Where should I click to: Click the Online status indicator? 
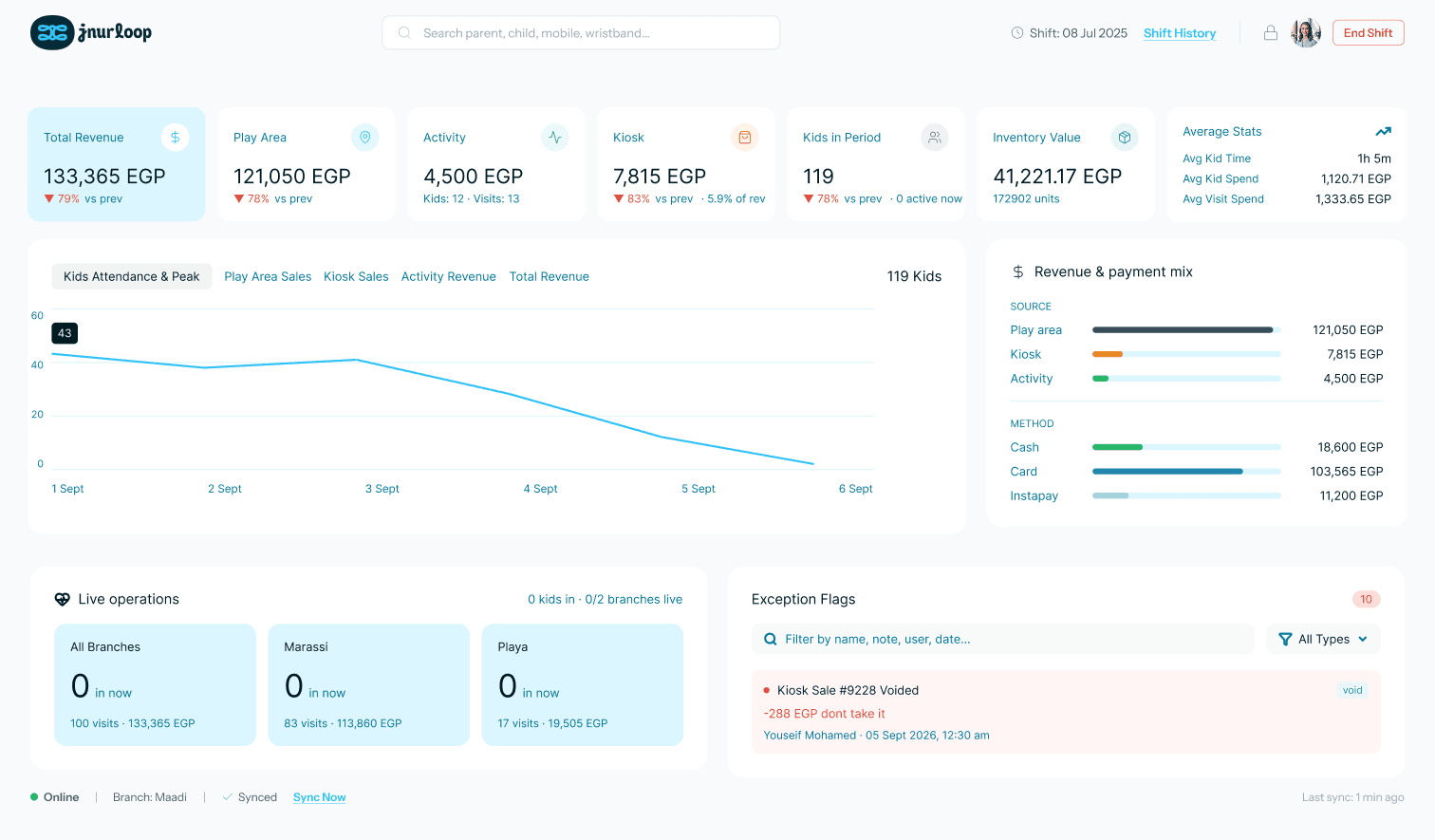coord(54,797)
